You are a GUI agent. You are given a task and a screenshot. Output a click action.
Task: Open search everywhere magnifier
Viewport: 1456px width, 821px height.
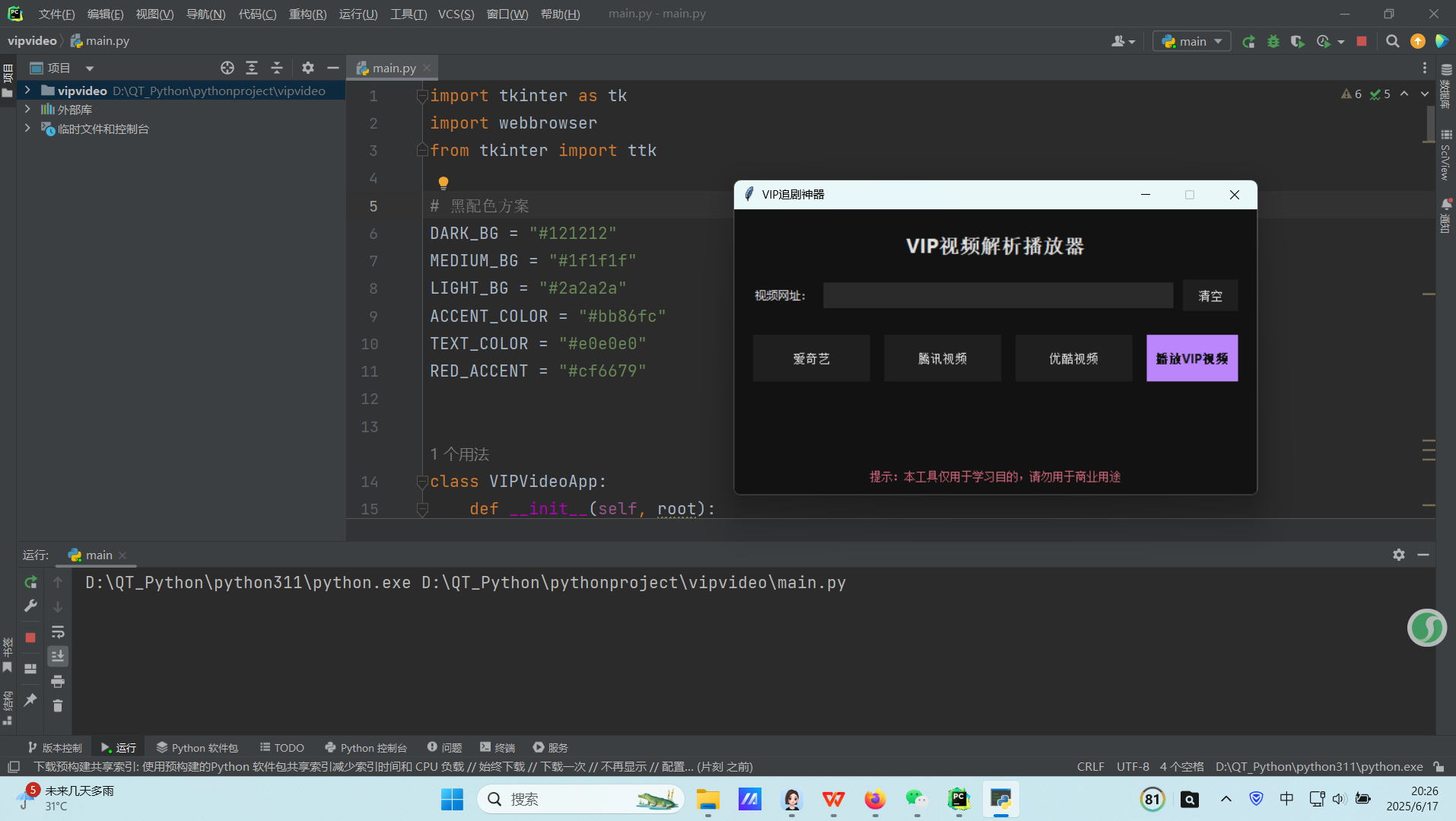(x=1393, y=41)
